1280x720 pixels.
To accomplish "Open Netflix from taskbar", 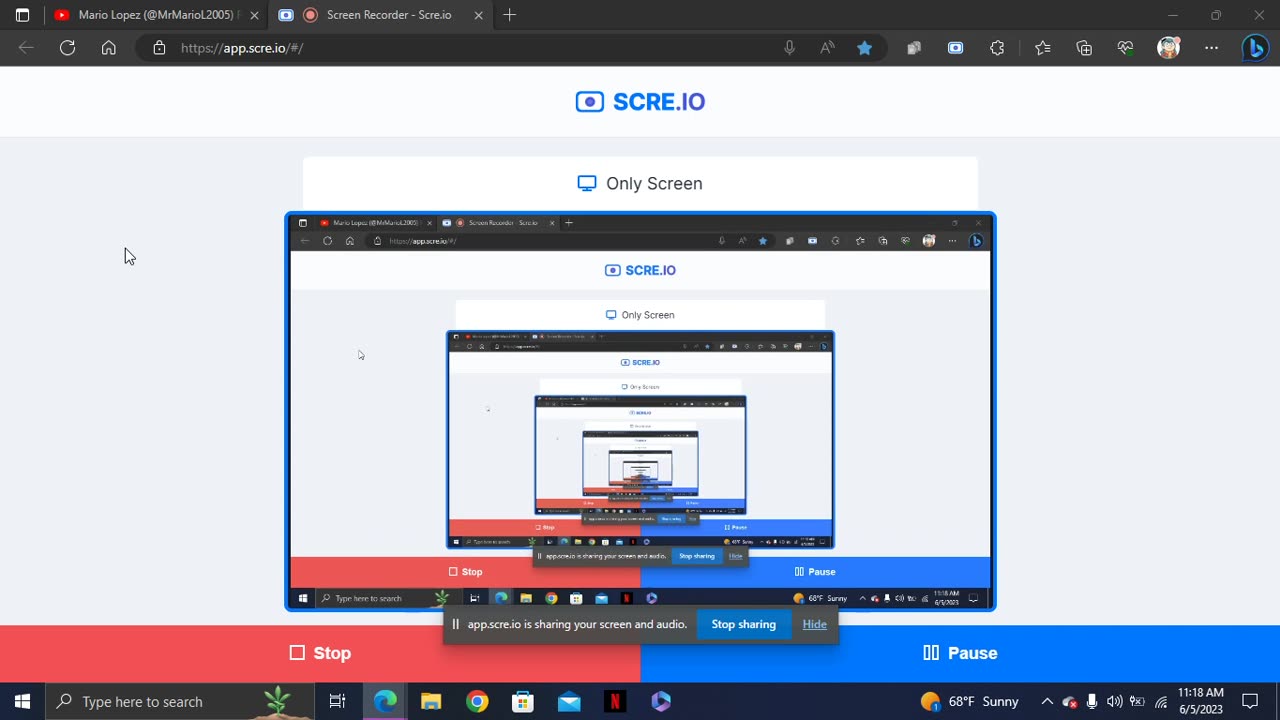I will 615,701.
